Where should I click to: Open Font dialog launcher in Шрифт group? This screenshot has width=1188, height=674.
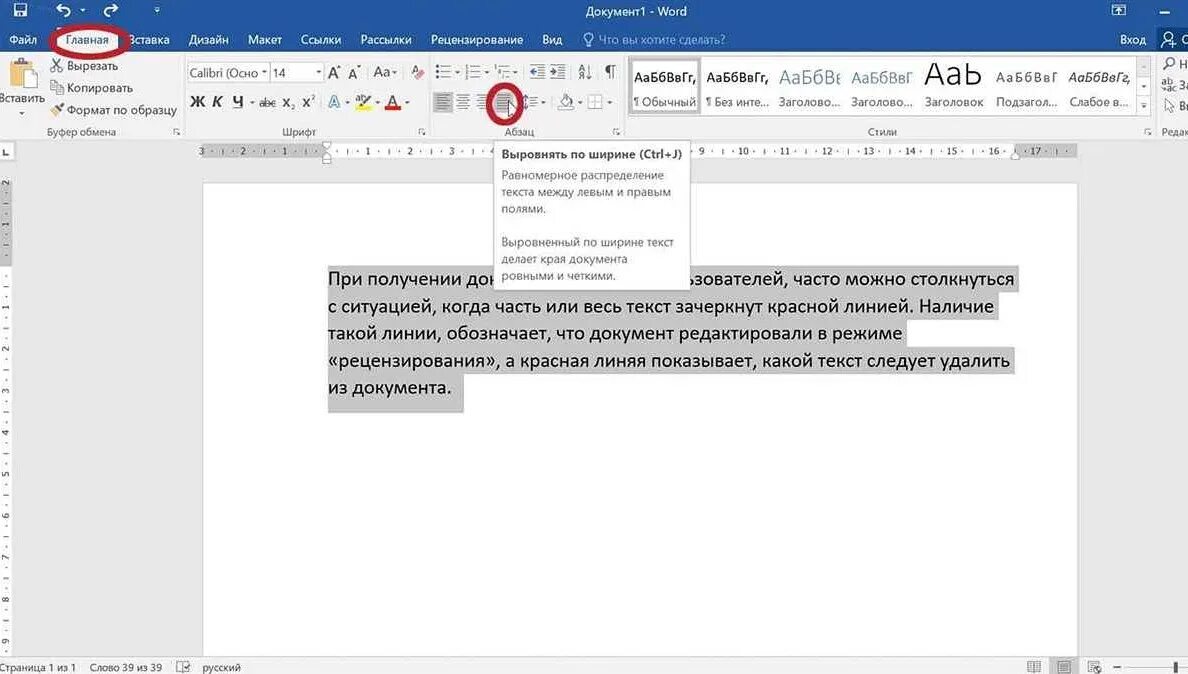tap(421, 132)
